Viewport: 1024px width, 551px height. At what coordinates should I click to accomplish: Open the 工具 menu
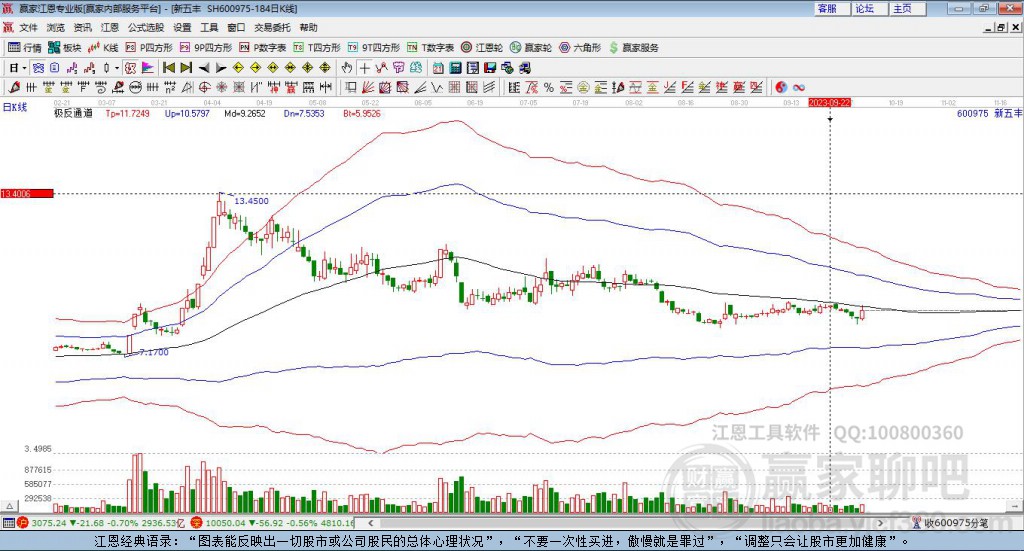[209, 27]
